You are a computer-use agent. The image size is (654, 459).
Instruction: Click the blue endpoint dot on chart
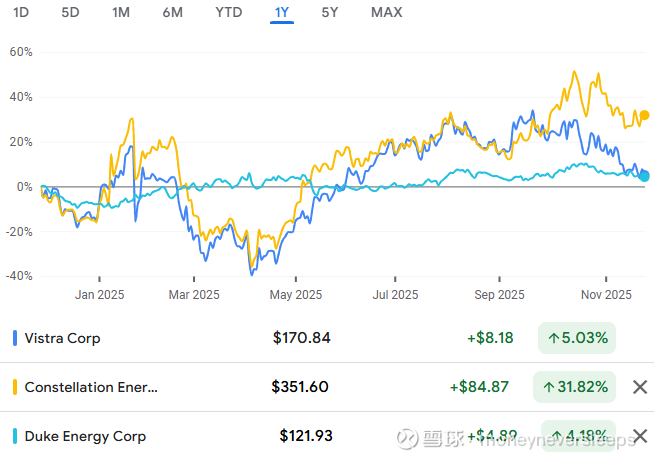[x=644, y=176]
